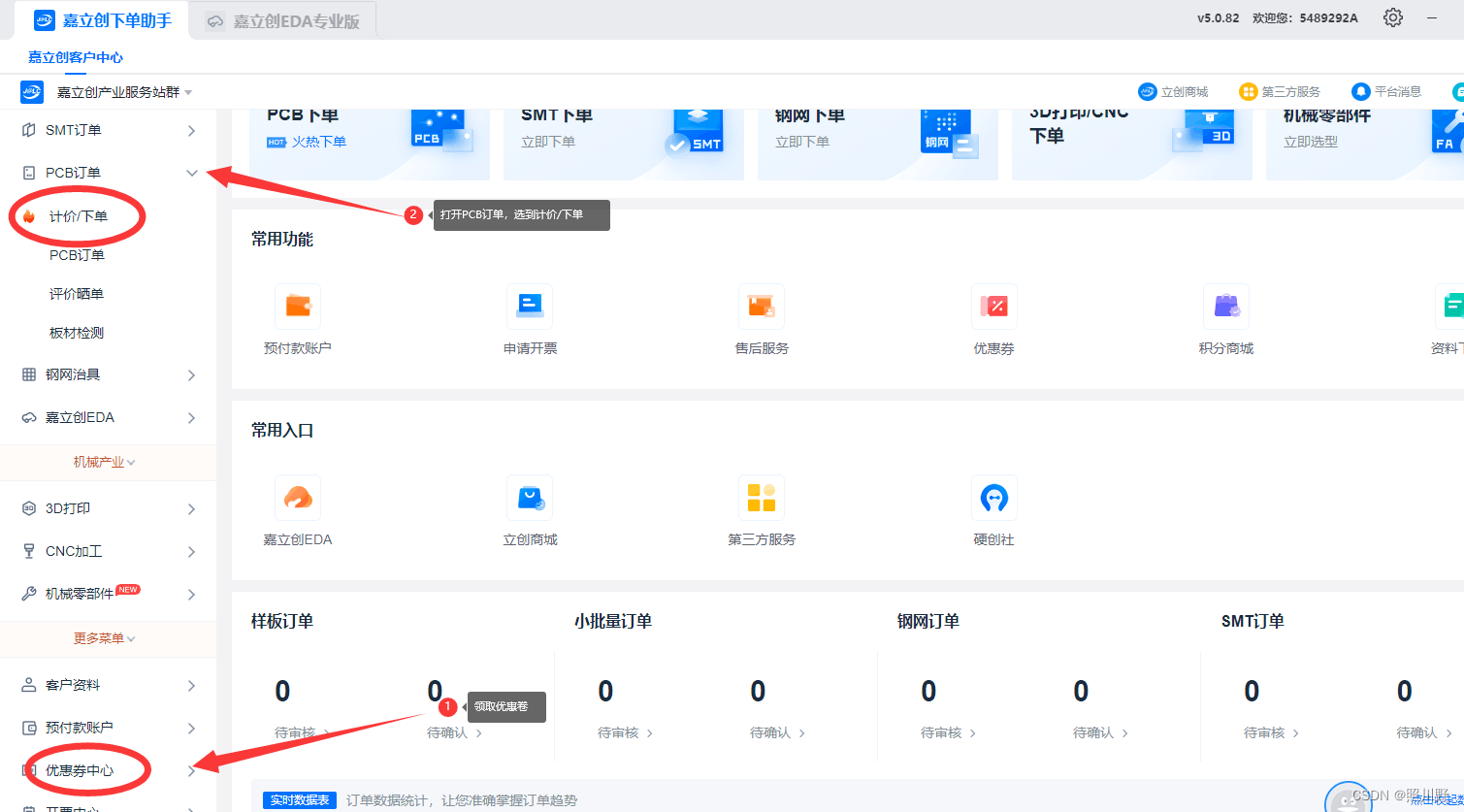This screenshot has height=812, width=1464.
Task: Select 评价晒单 submenu item
Action: point(77,294)
